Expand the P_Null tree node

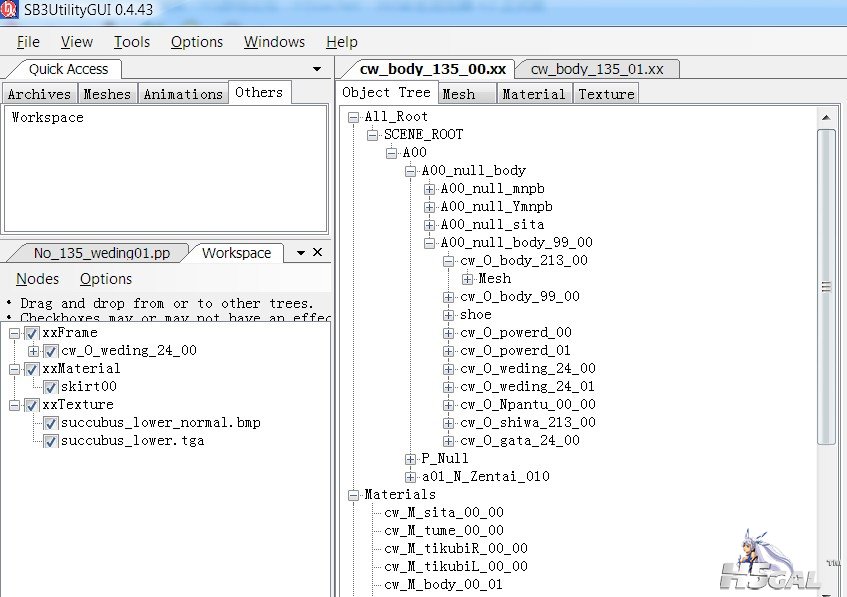click(411, 459)
